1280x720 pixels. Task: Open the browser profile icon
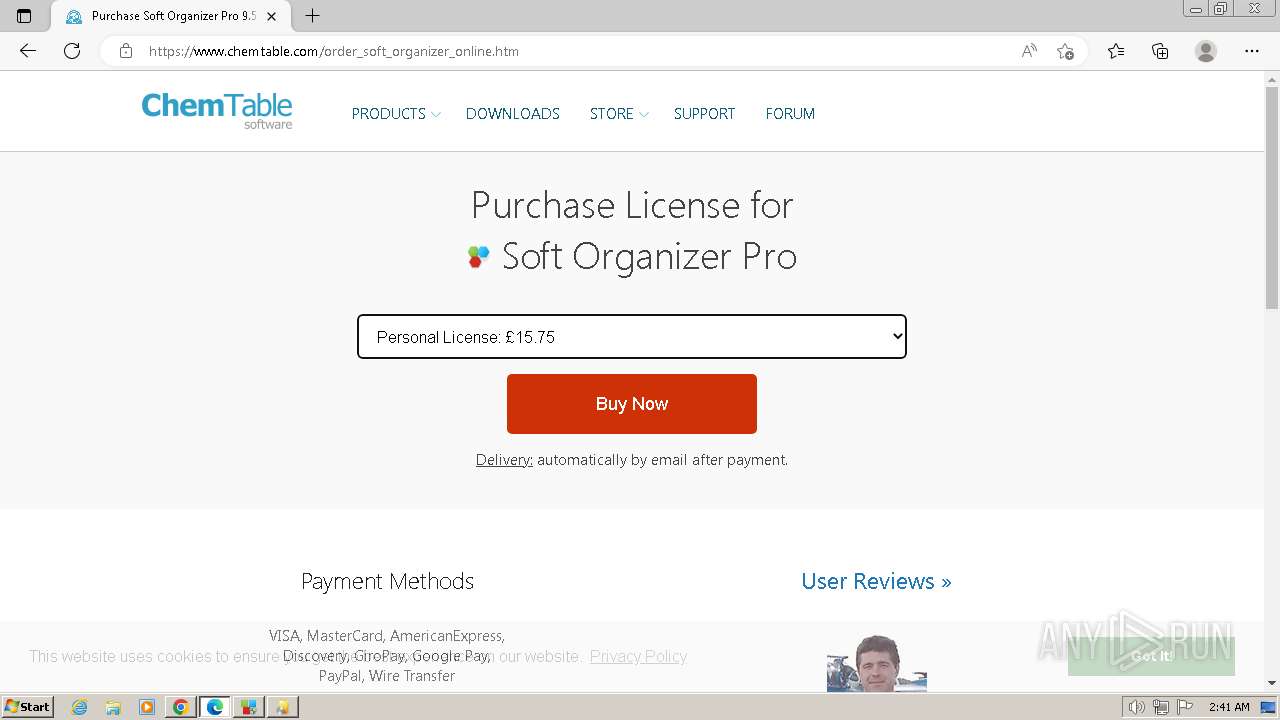pos(1206,51)
